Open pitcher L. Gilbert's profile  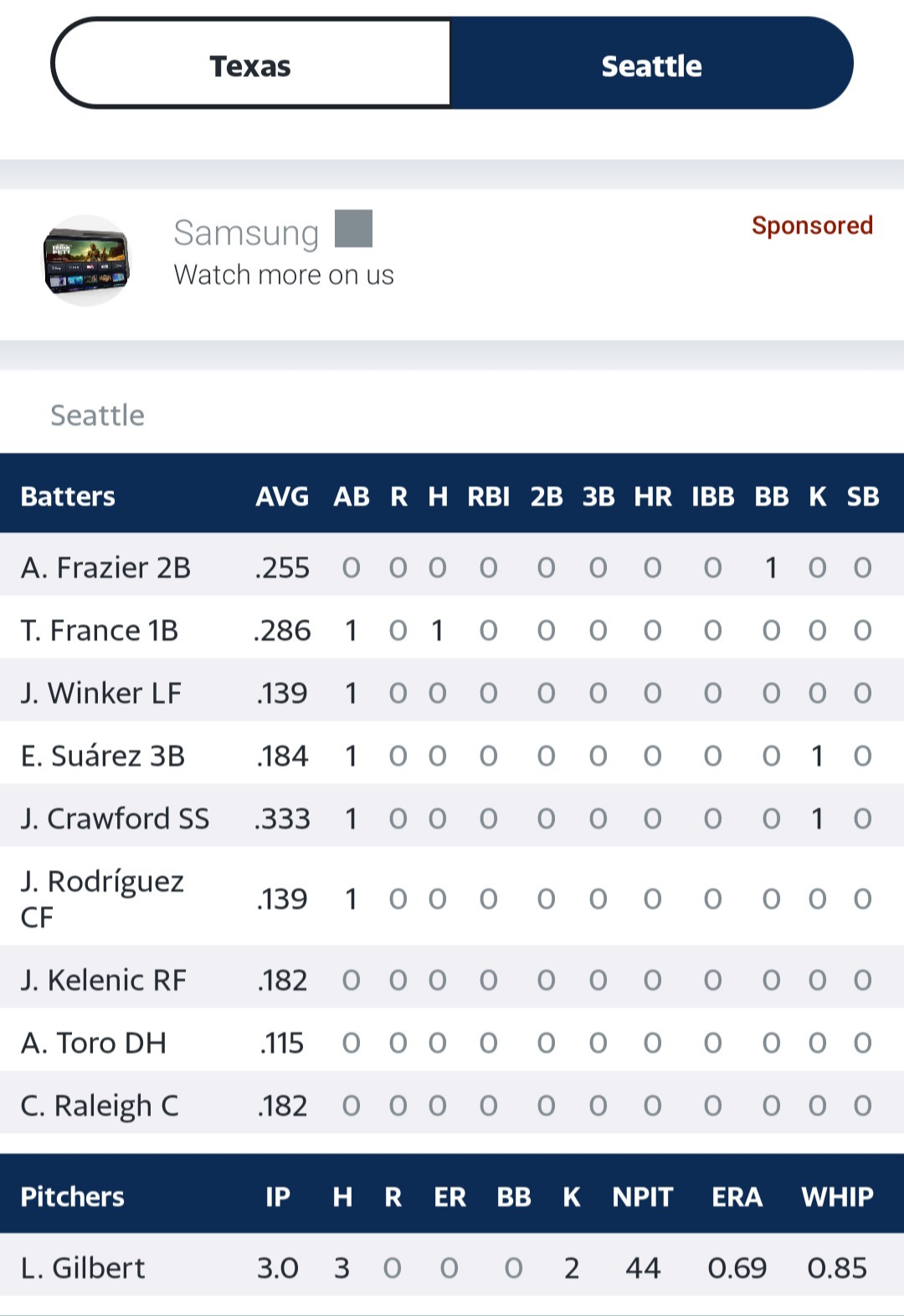83,1268
